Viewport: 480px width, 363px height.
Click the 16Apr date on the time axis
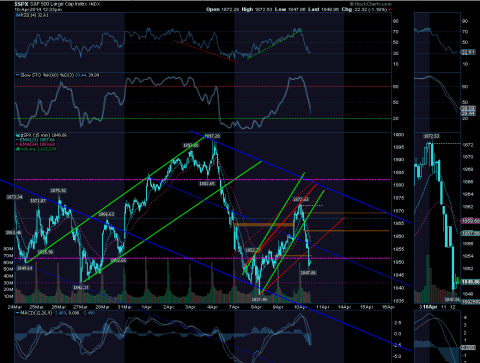click(388, 307)
